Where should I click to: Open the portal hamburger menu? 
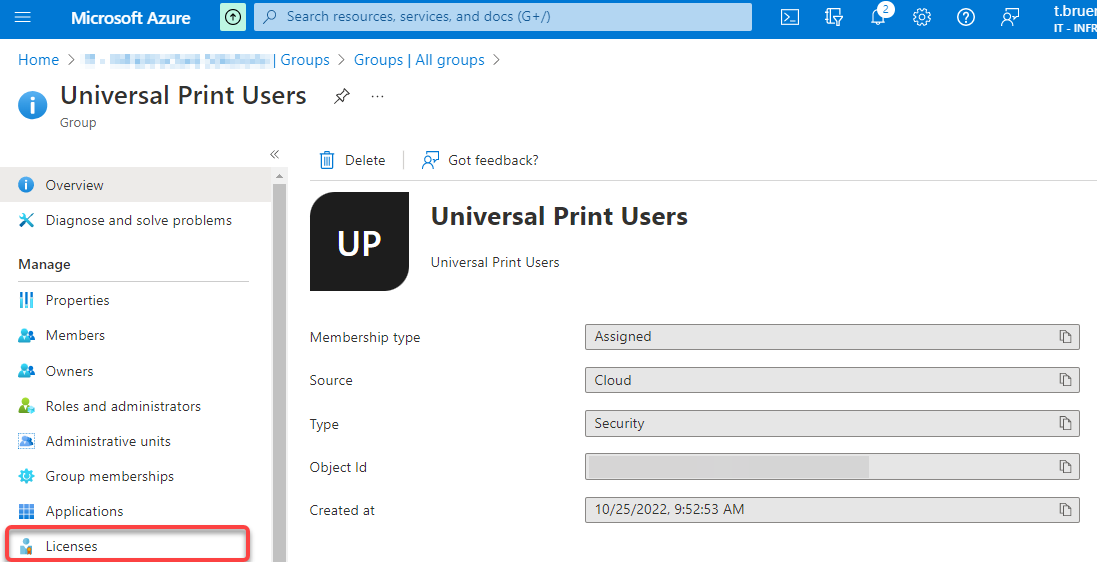coord(23,17)
